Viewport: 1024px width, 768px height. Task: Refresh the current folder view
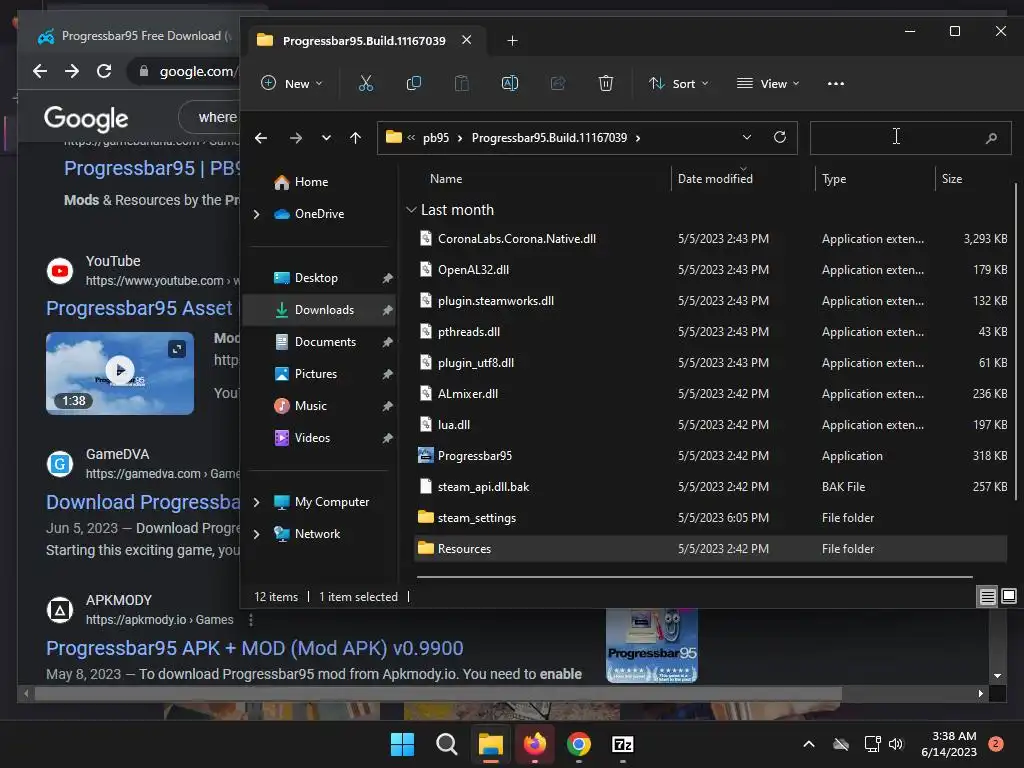(x=780, y=137)
